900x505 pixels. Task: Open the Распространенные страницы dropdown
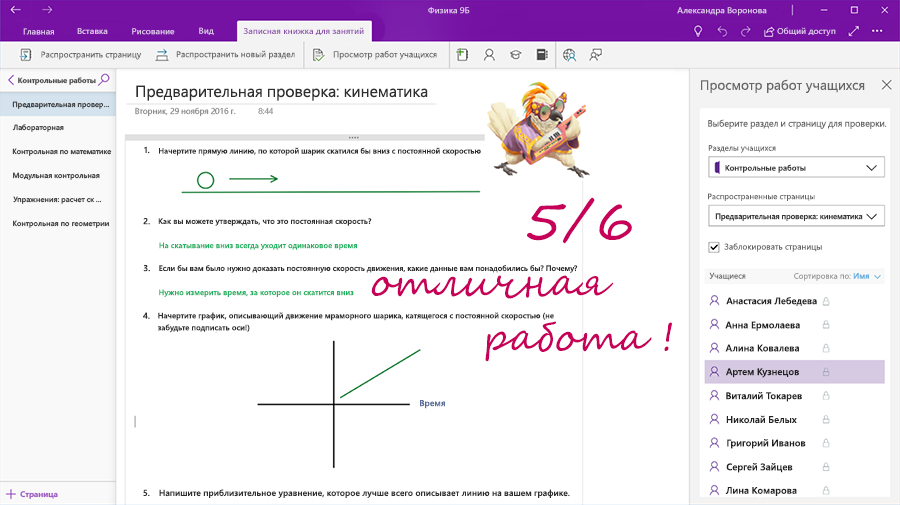(796, 216)
